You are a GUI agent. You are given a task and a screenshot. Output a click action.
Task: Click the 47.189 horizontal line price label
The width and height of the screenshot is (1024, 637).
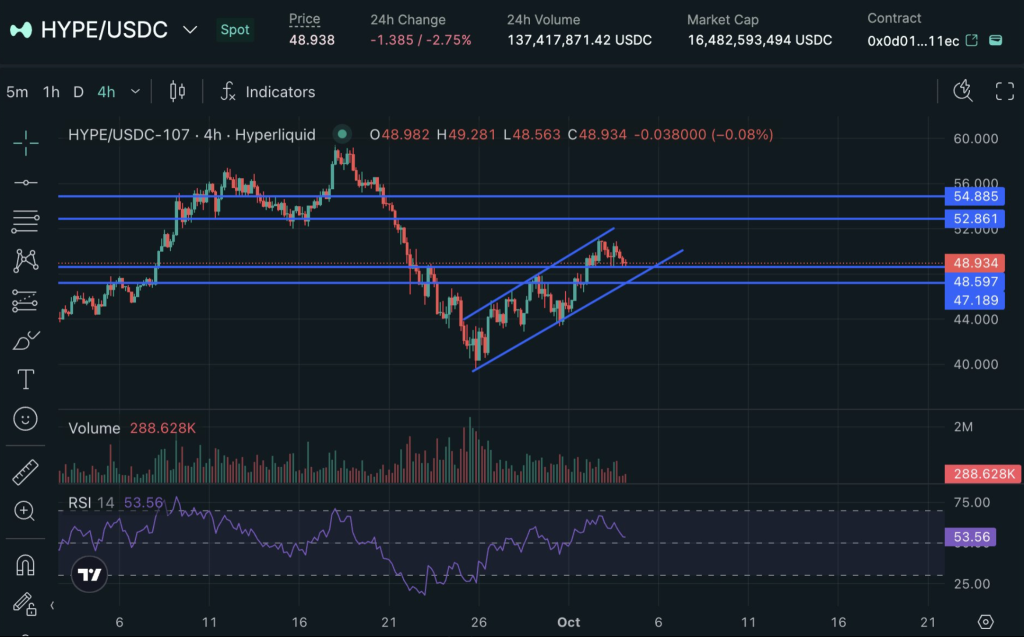pyautogui.click(x=975, y=301)
